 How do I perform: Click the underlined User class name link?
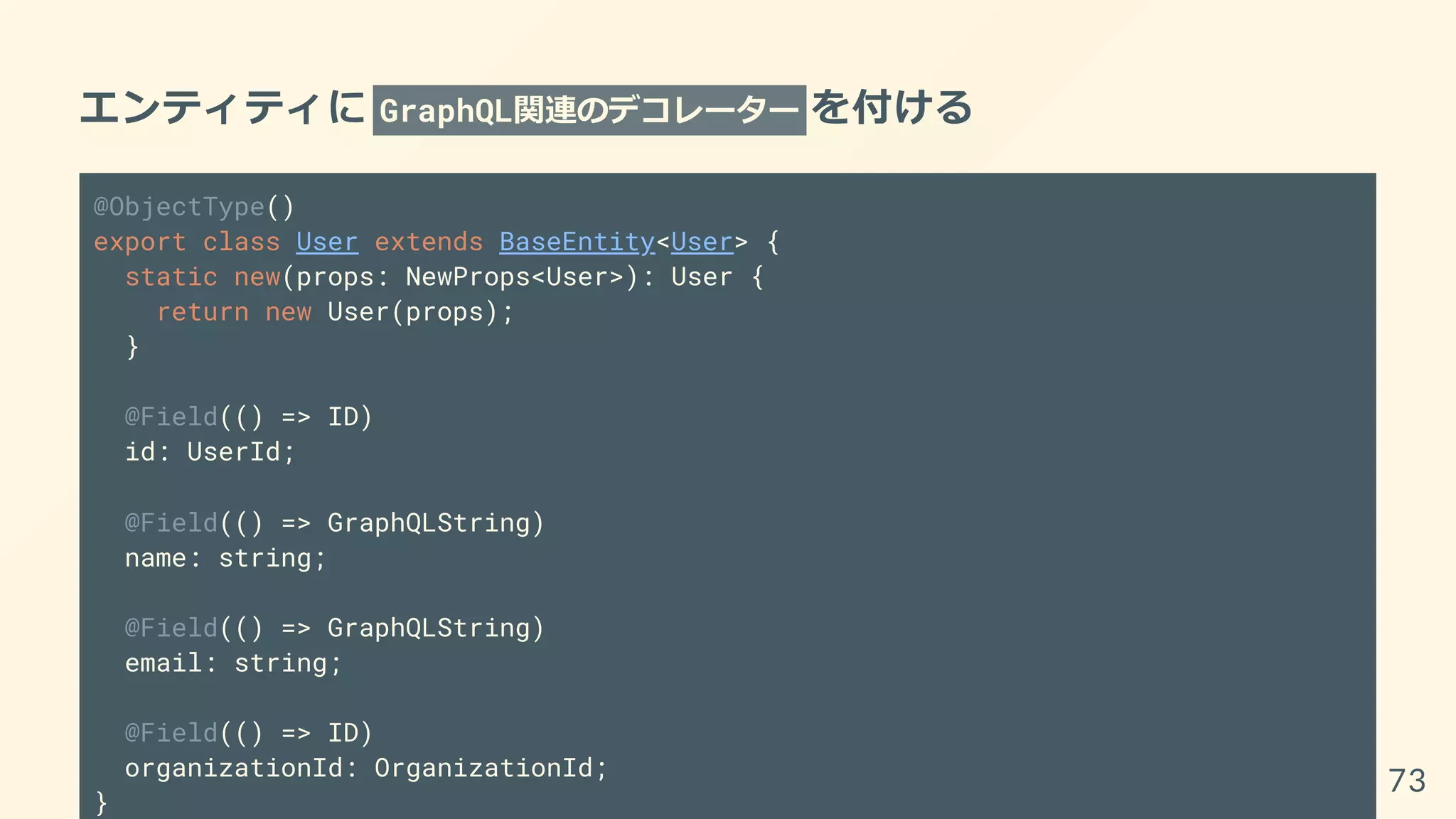pos(327,242)
